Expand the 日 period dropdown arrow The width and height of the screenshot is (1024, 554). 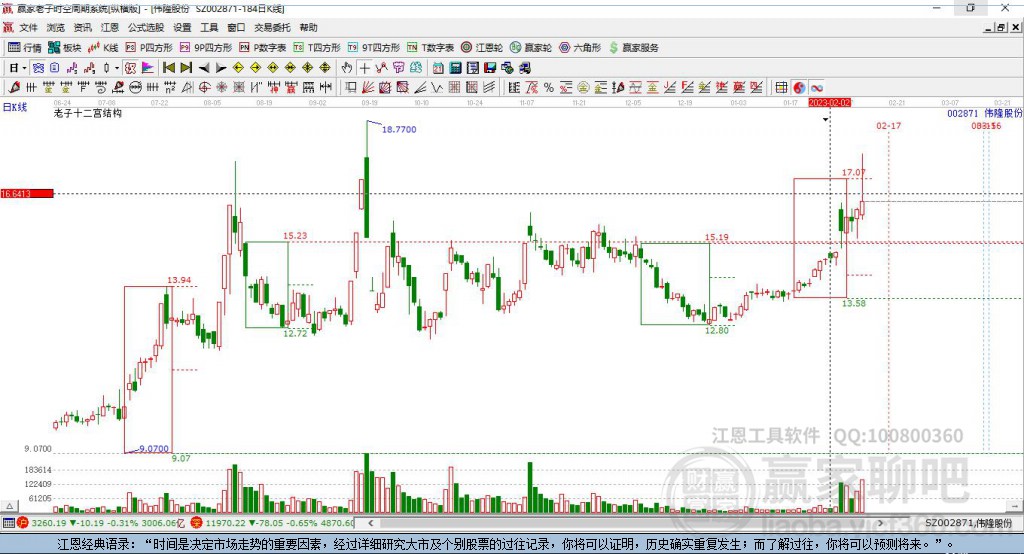(24, 68)
